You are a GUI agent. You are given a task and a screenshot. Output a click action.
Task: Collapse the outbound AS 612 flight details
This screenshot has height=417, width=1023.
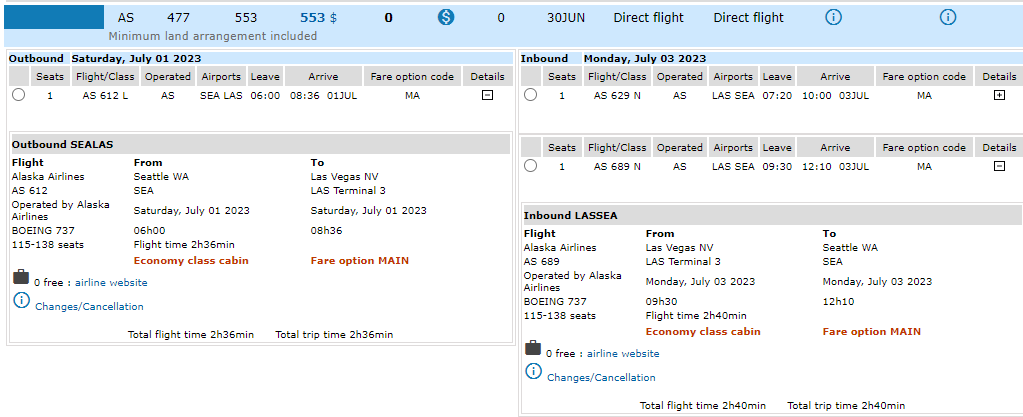tap(487, 96)
